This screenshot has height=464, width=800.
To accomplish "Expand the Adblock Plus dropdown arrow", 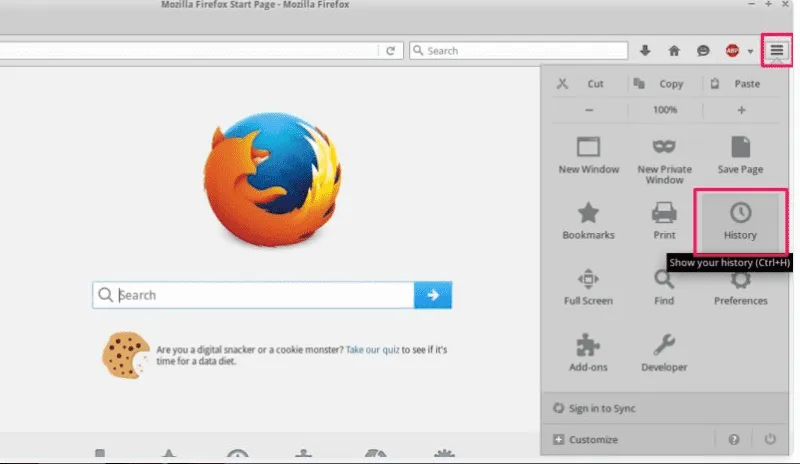I will tap(750, 51).
